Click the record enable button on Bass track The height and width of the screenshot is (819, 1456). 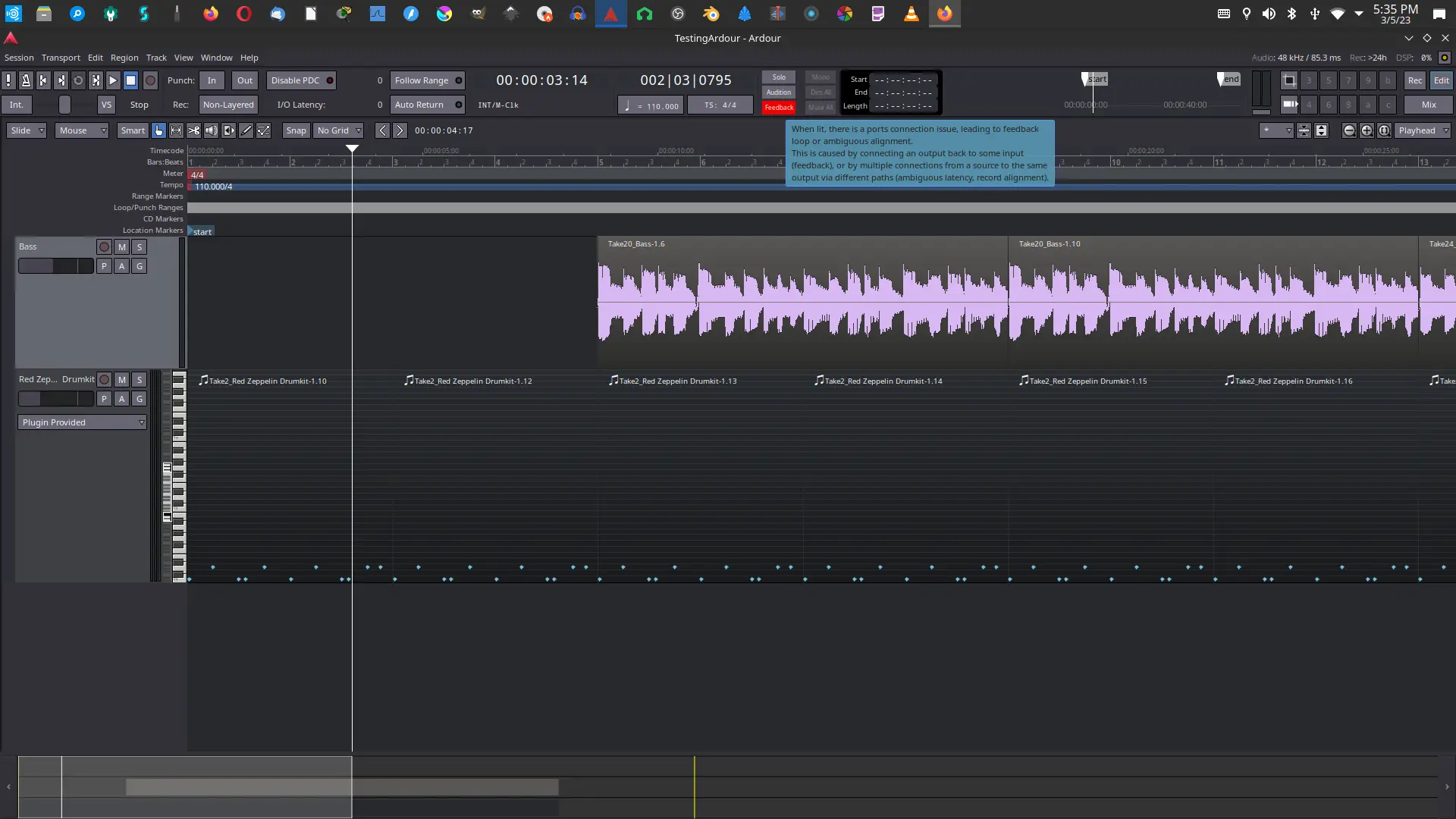point(103,247)
